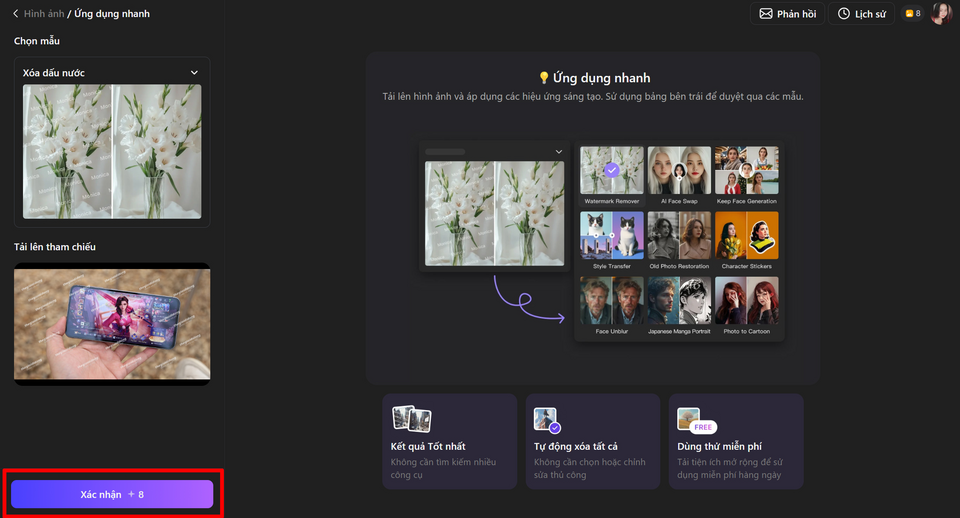
Task: Click the Dùng thử miễn phí FREE icon
Action: coord(697,421)
